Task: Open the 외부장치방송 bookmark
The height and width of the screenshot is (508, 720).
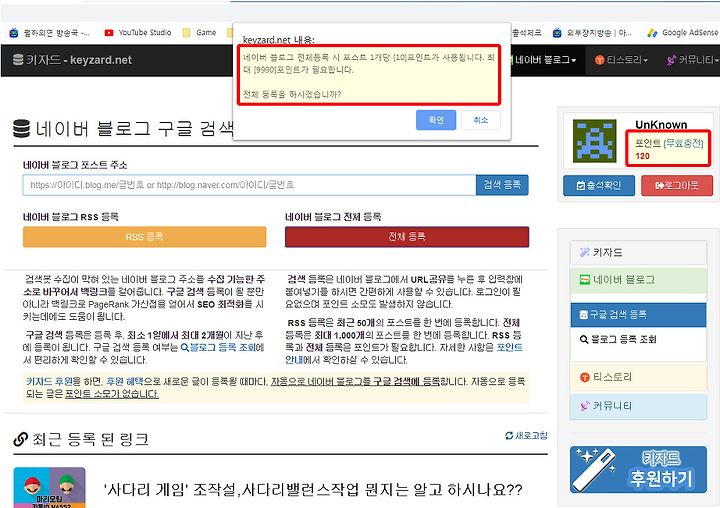Action: coord(592,33)
